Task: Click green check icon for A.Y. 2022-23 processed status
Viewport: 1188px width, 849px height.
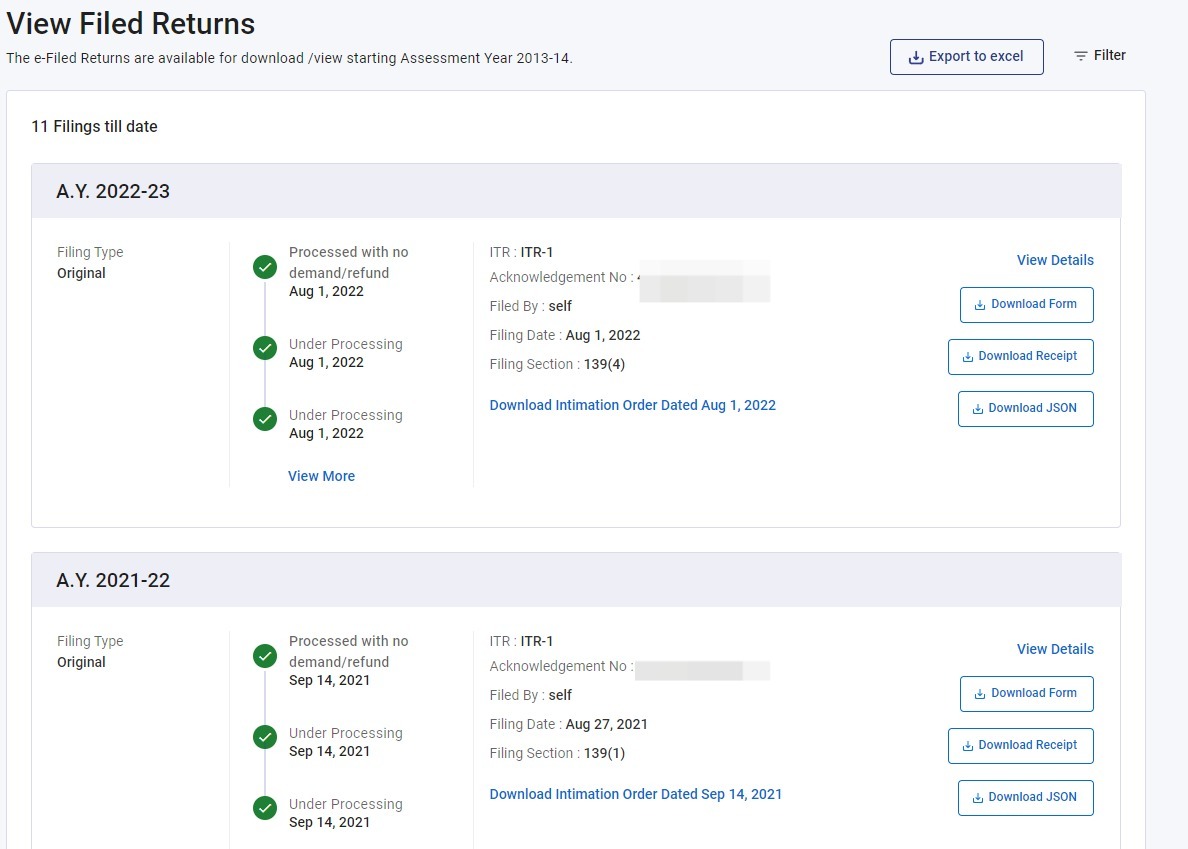Action: (265, 267)
